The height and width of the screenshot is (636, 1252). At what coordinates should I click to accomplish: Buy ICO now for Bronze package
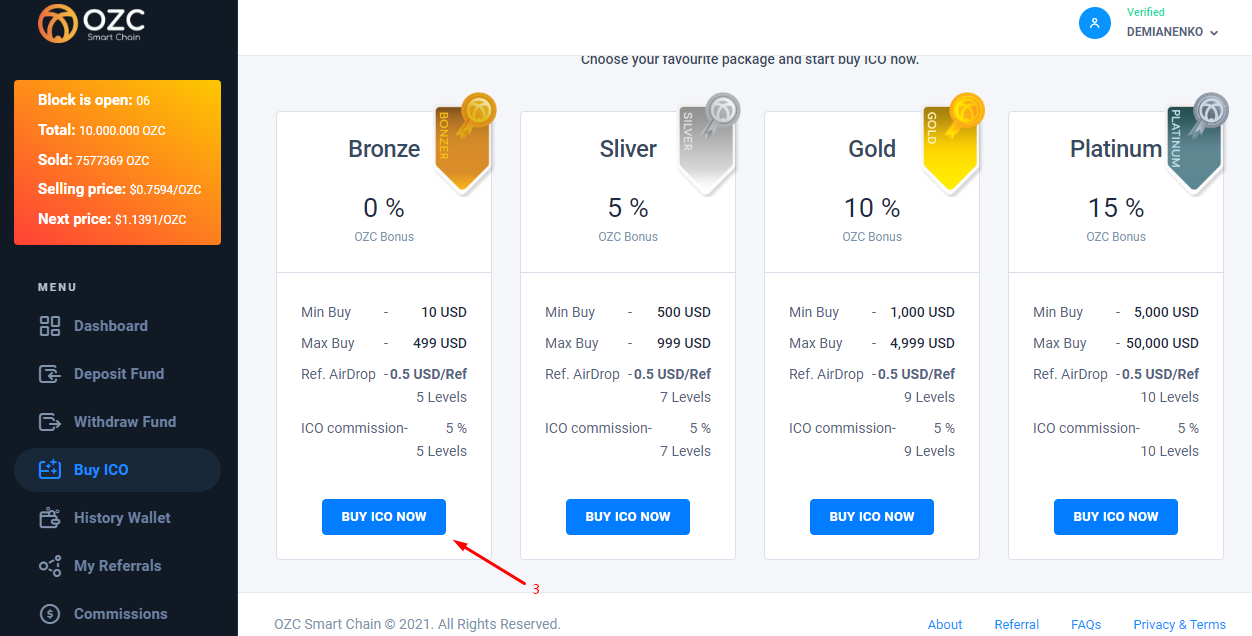[384, 517]
